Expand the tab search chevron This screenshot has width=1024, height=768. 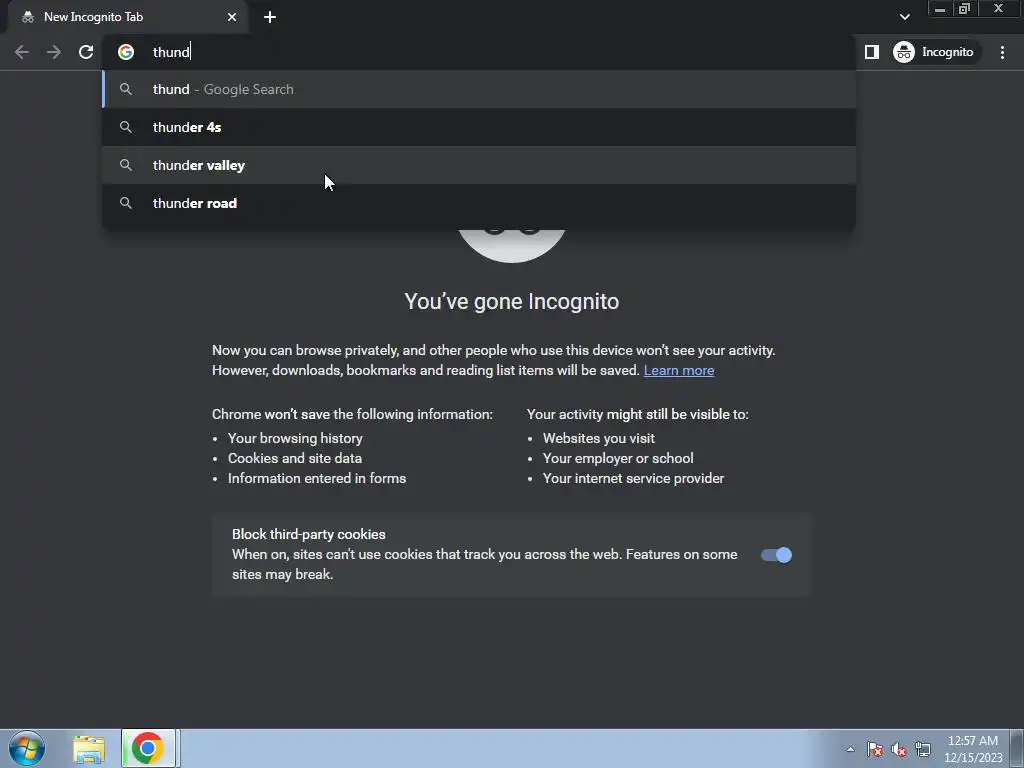tap(904, 17)
